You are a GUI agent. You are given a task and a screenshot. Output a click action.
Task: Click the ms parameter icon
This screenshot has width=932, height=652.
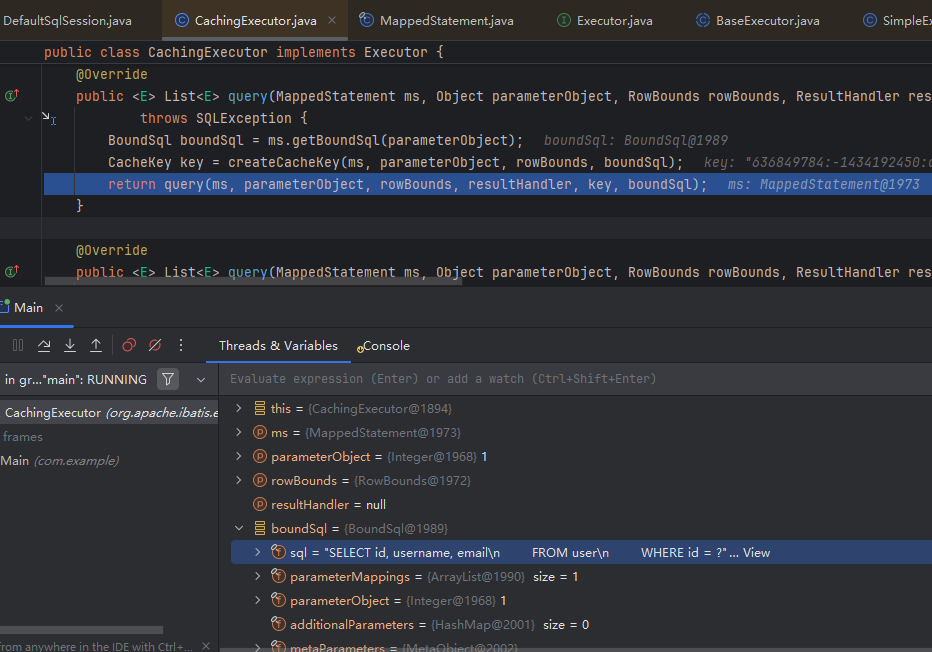point(260,432)
